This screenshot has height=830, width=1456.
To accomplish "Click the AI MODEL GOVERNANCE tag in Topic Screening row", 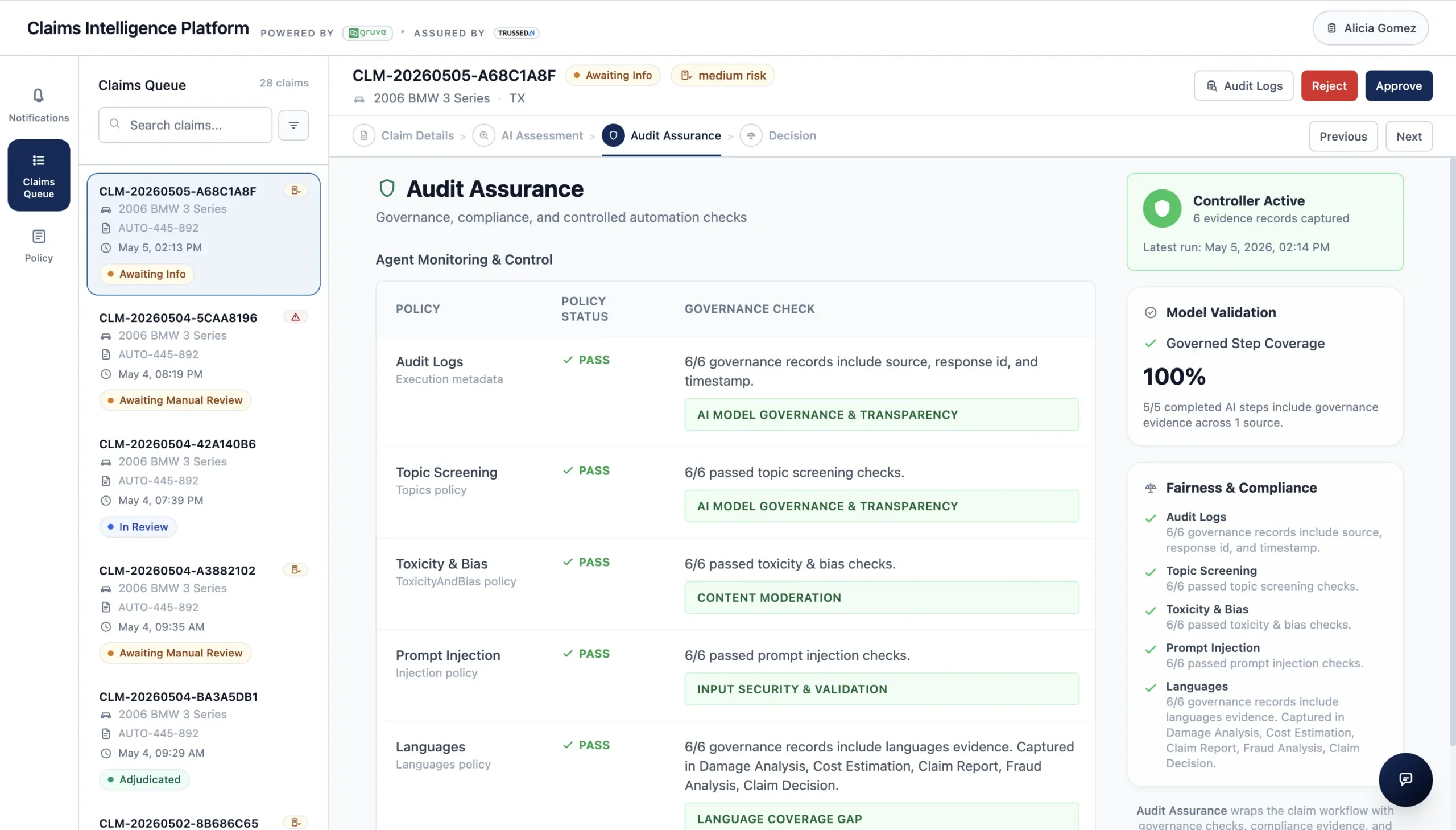I will [x=881, y=506].
